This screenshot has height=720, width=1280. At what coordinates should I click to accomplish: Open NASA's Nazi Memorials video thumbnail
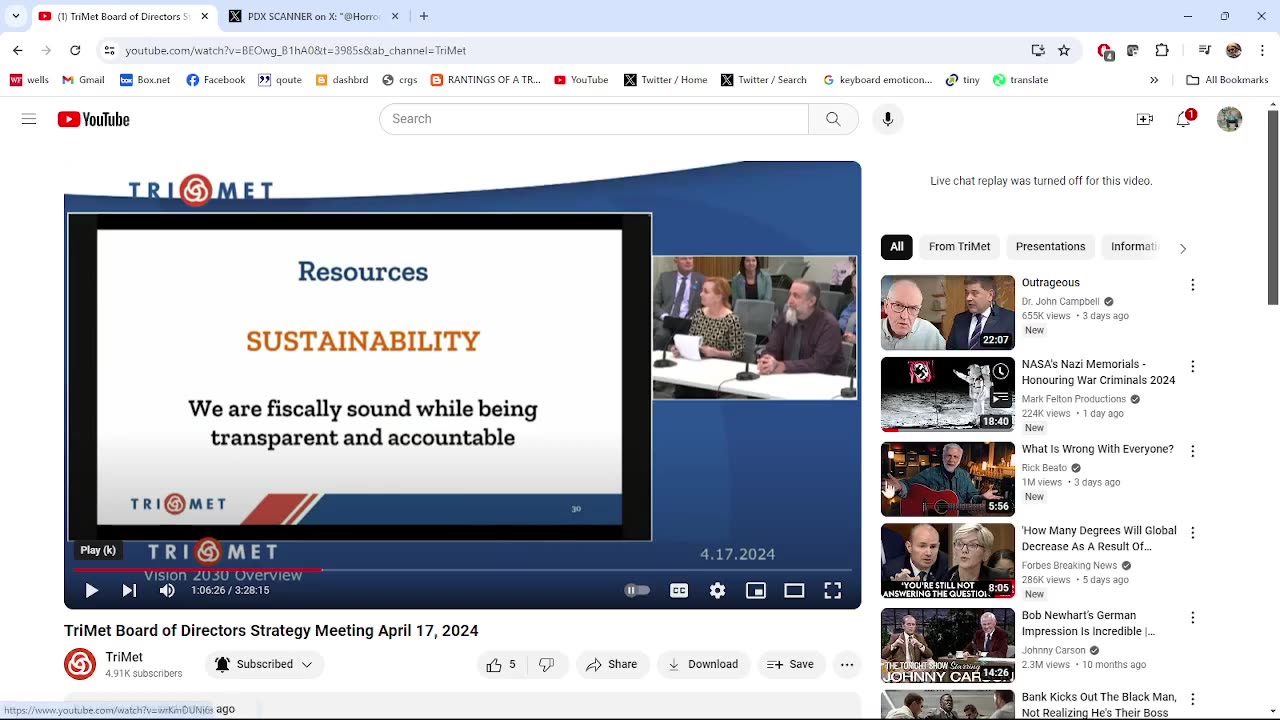[x=948, y=395]
